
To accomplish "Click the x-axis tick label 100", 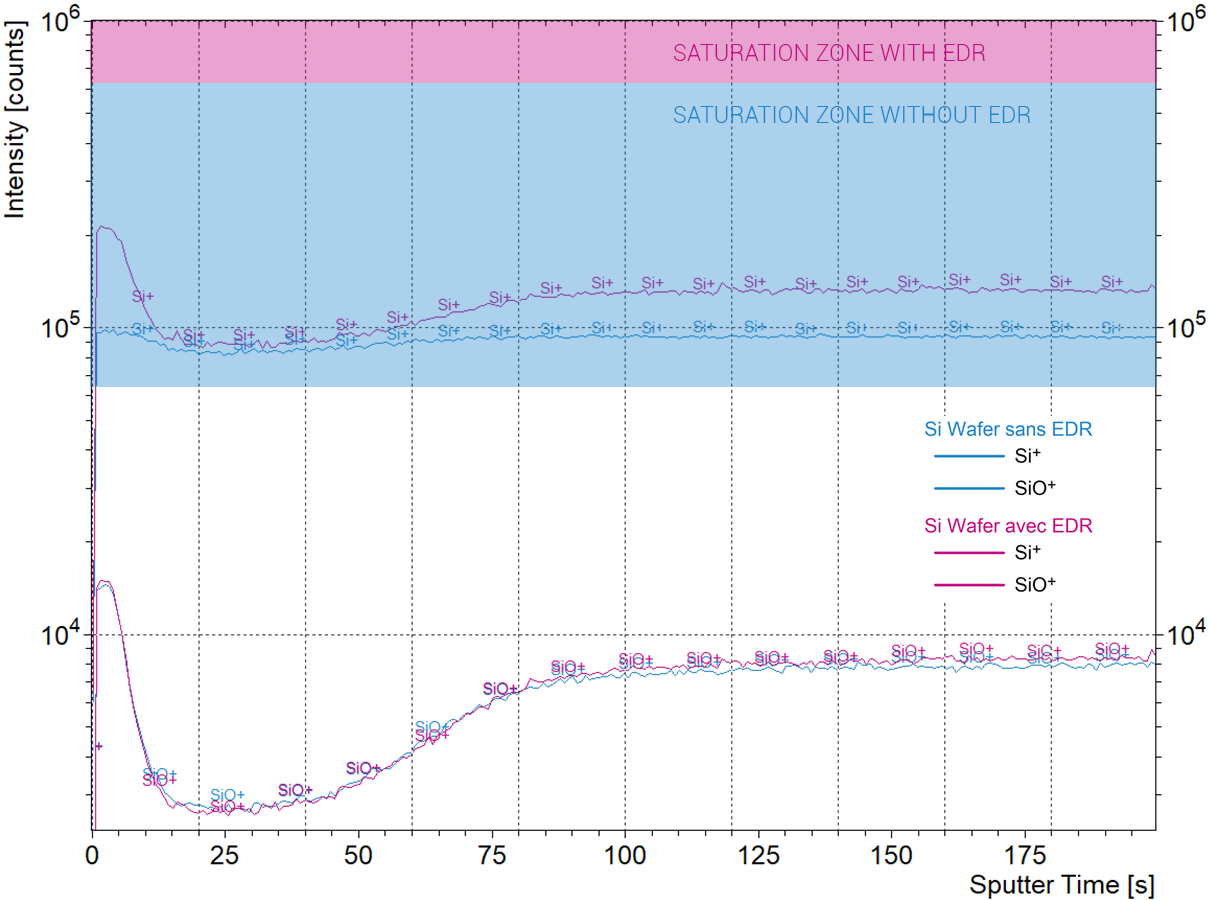I will coord(624,857).
